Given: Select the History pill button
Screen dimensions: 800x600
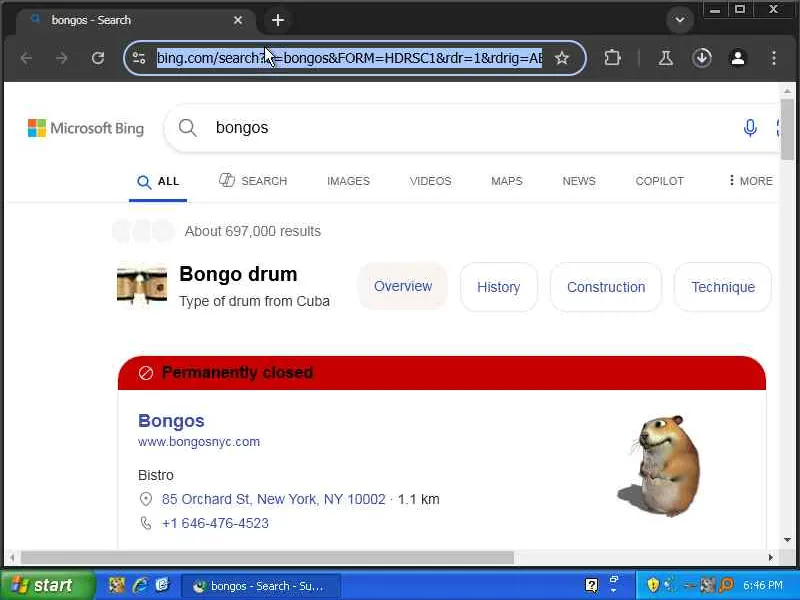Looking at the screenshot, I should point(498,287).
